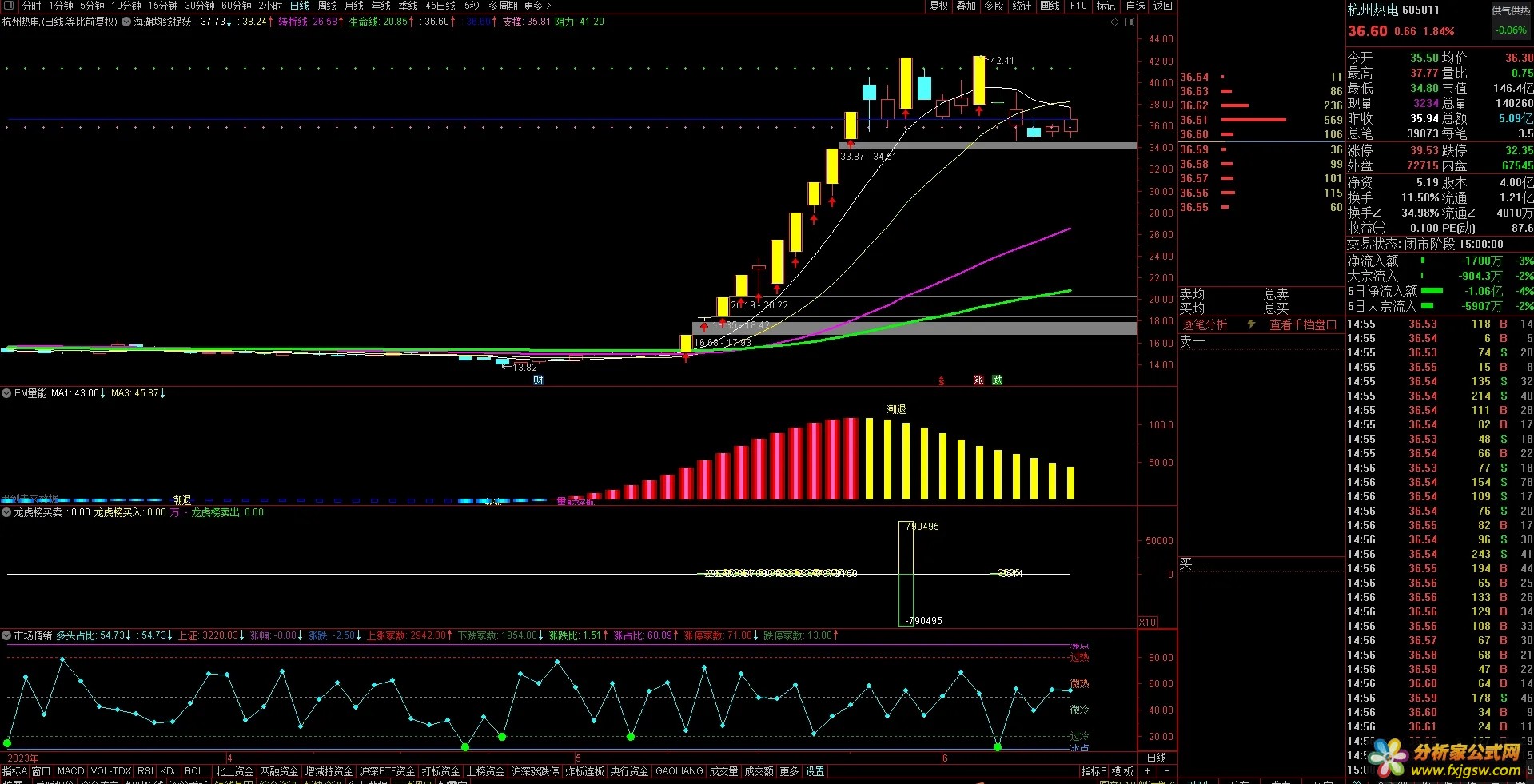Open 查看千档盘口 order book
Screen dimensions: 1534x784
click(x=1302, y=324)
